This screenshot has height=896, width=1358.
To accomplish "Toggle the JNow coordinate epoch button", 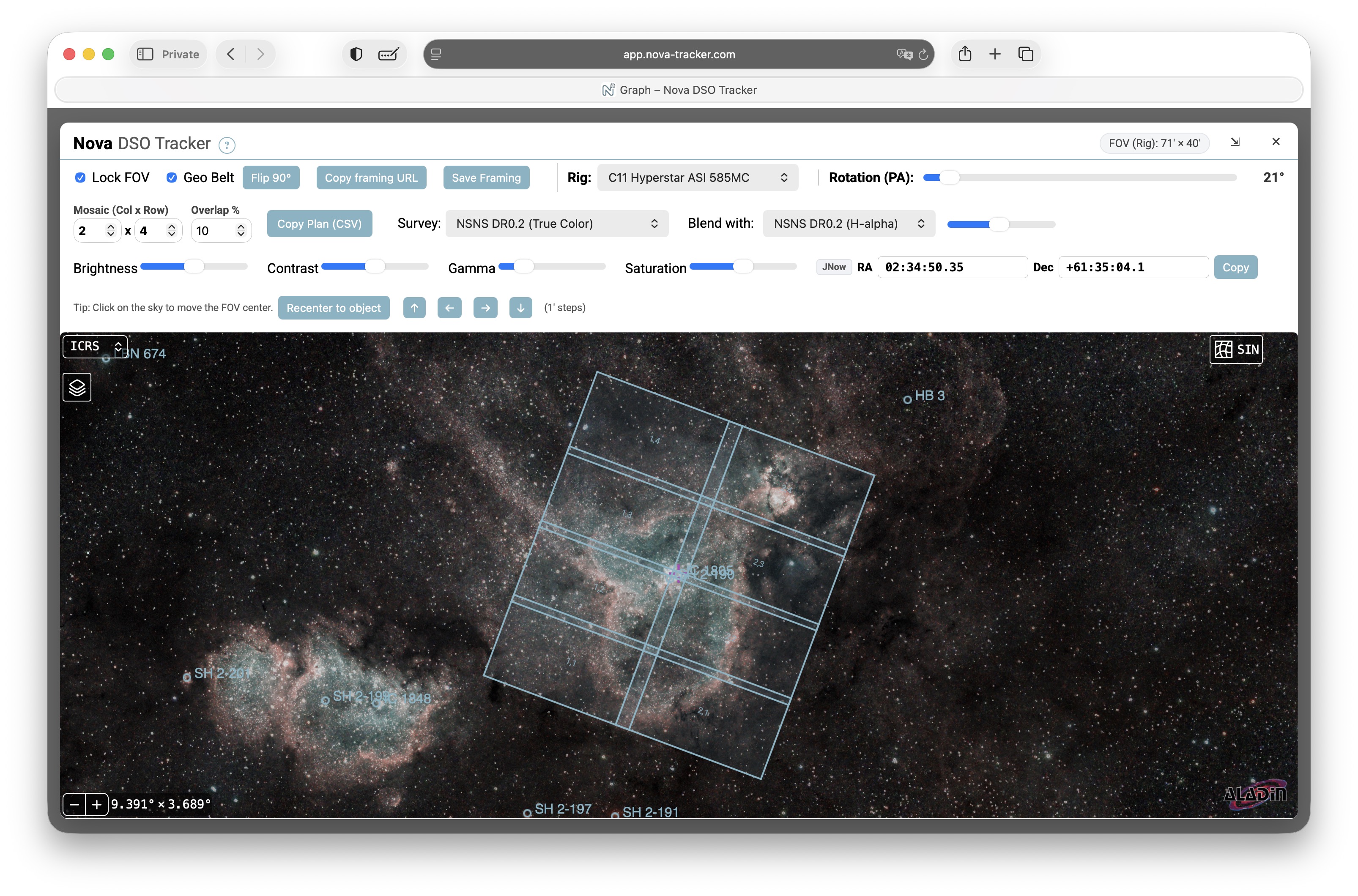I will tap(833, 267).
